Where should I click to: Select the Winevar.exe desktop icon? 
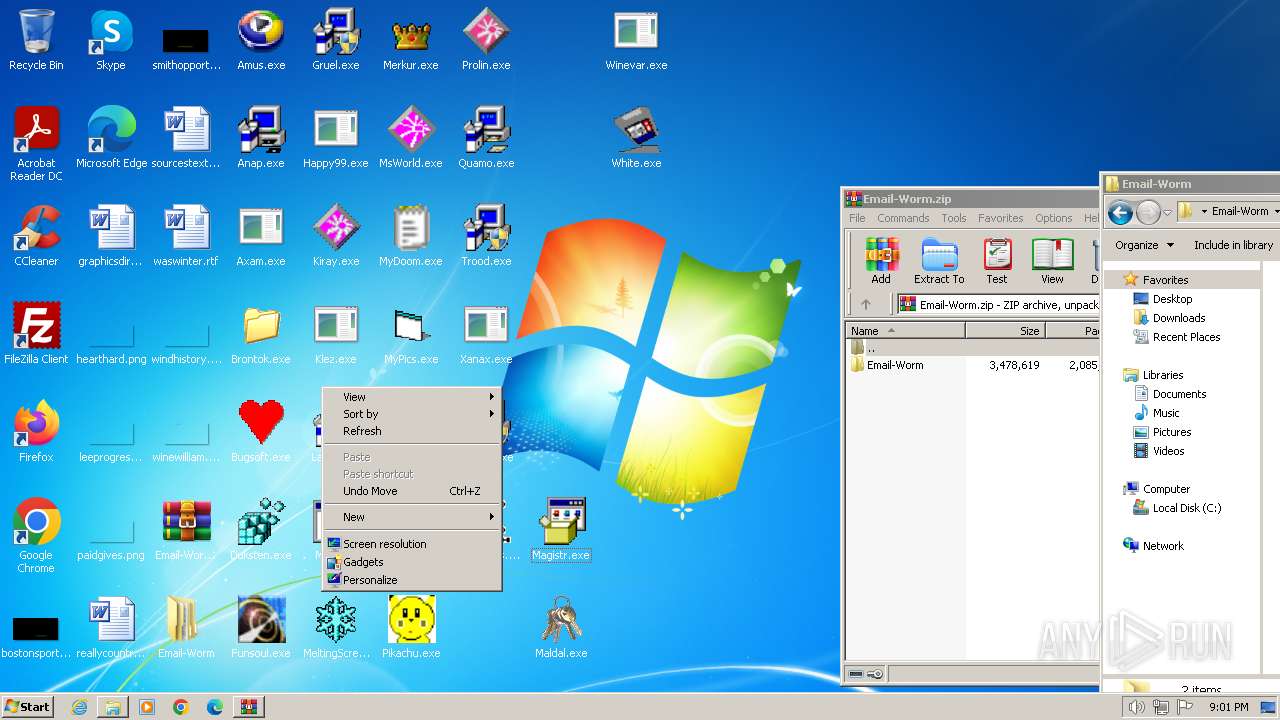[636, 40]
